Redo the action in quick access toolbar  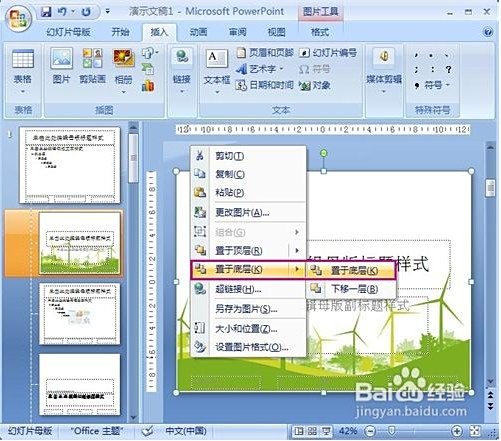[x=86, y=12]
